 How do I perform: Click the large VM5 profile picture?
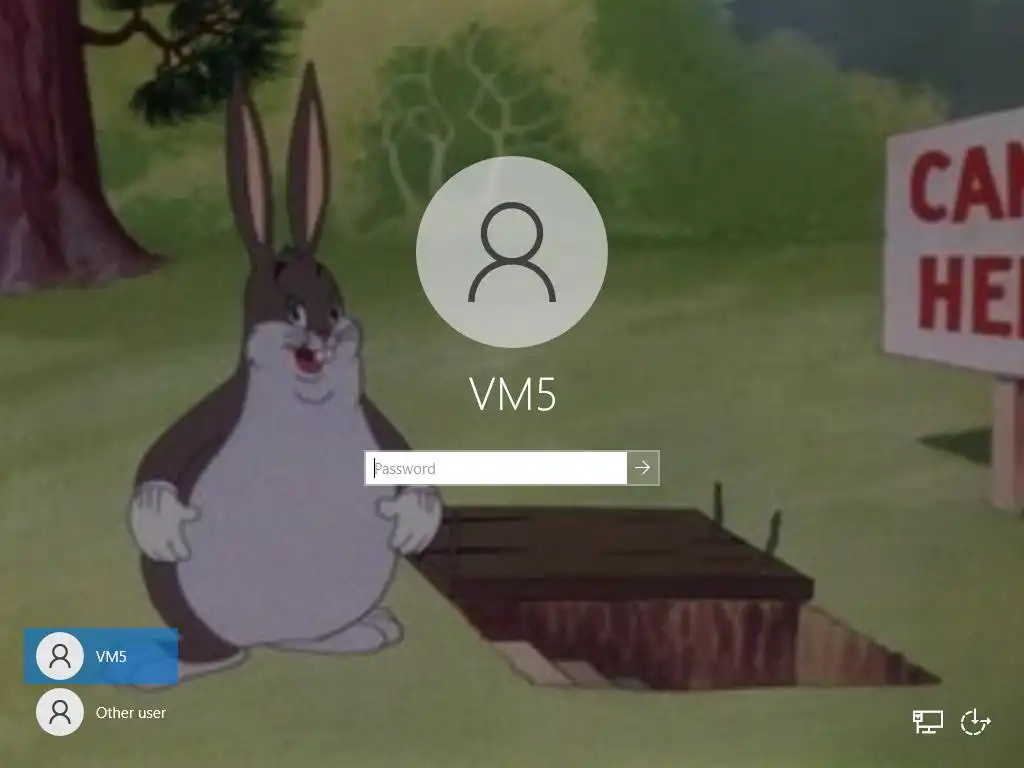(512, 251)
